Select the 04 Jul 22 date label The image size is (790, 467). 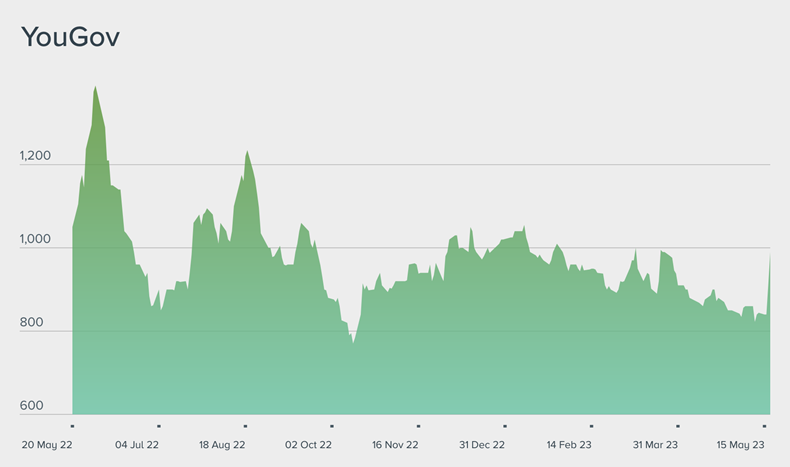coord(137,445)
